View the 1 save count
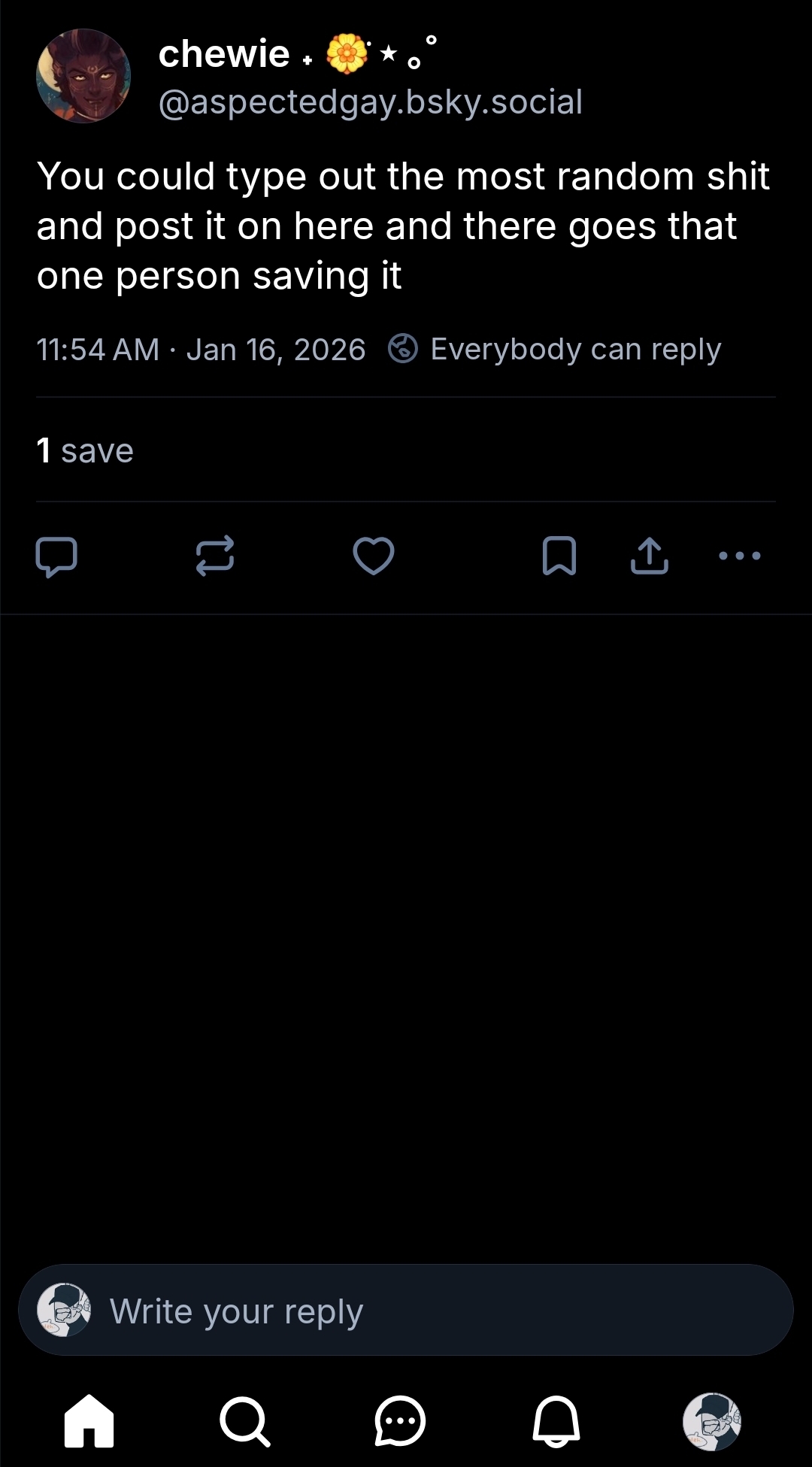The image size is (812, 1467). coord(85,451)
